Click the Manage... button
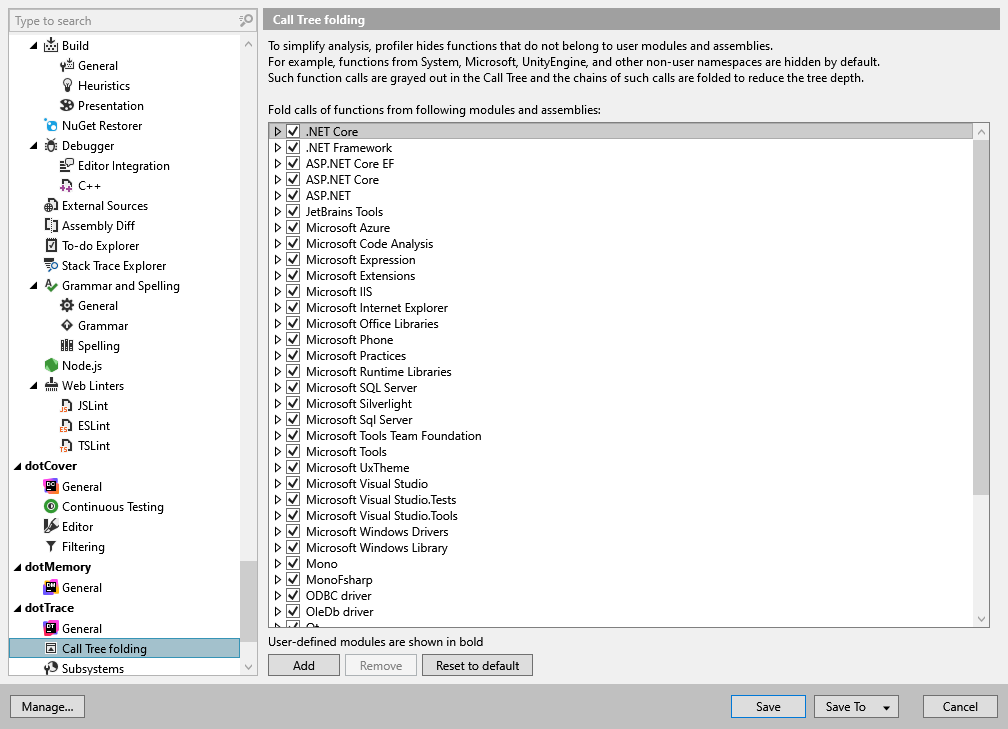The height and width of the screenshot is (729, 1008). tap(48, 706)
